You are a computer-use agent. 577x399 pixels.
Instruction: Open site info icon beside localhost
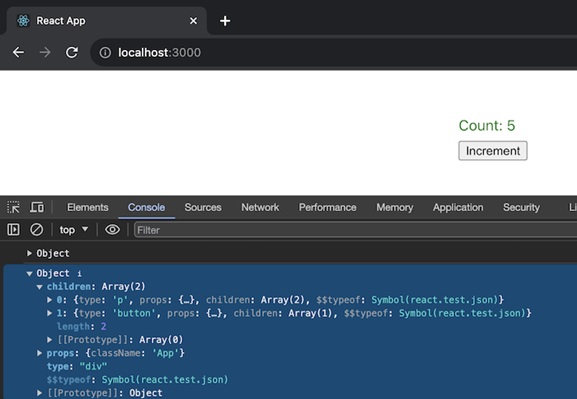click(x=105, y=53)
